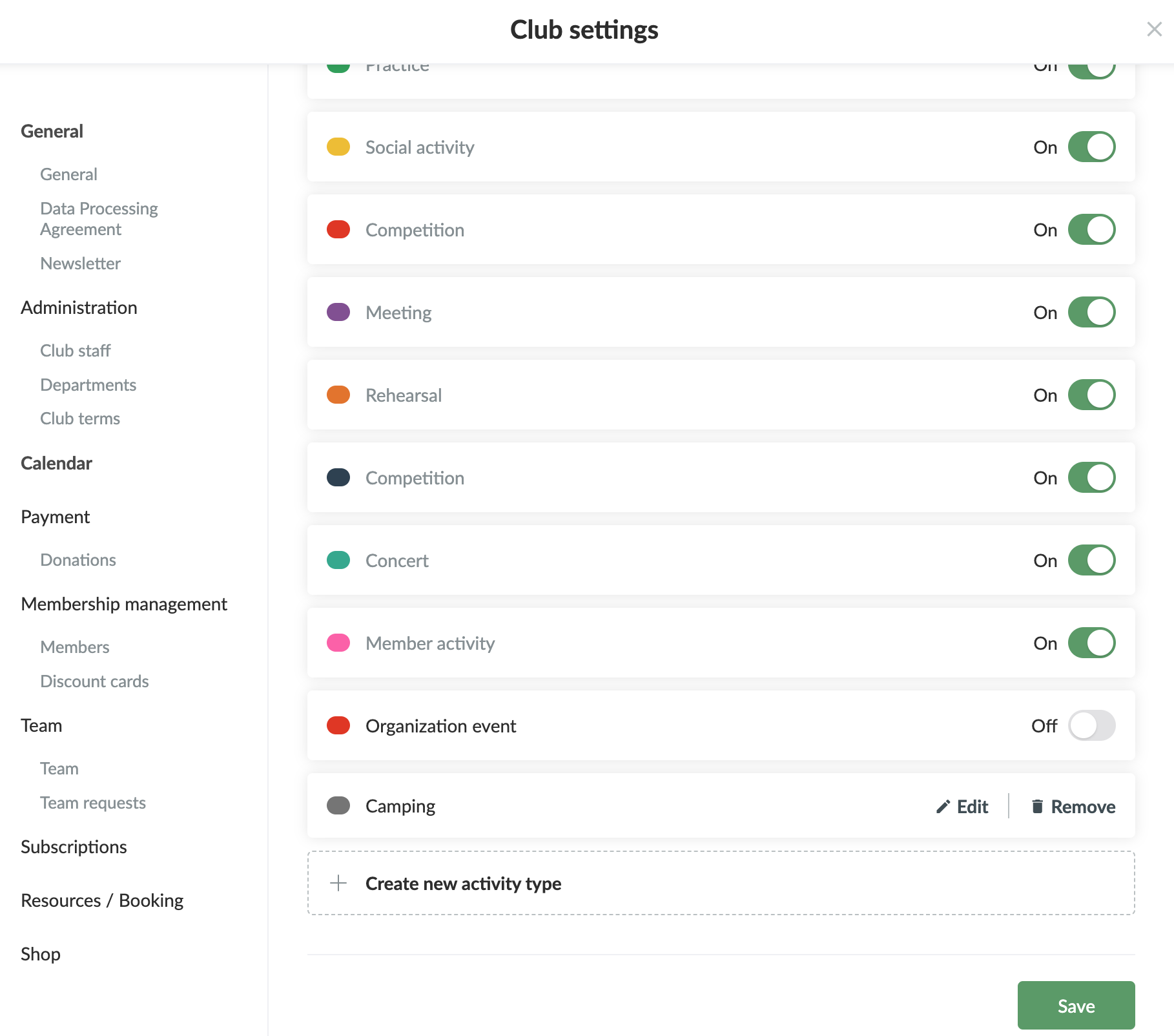Image resolution: width=1174 pixels, height=1036 pixels.
Task: Click Create new activity type
Action: pyautogui.click(x=463, y=884)
